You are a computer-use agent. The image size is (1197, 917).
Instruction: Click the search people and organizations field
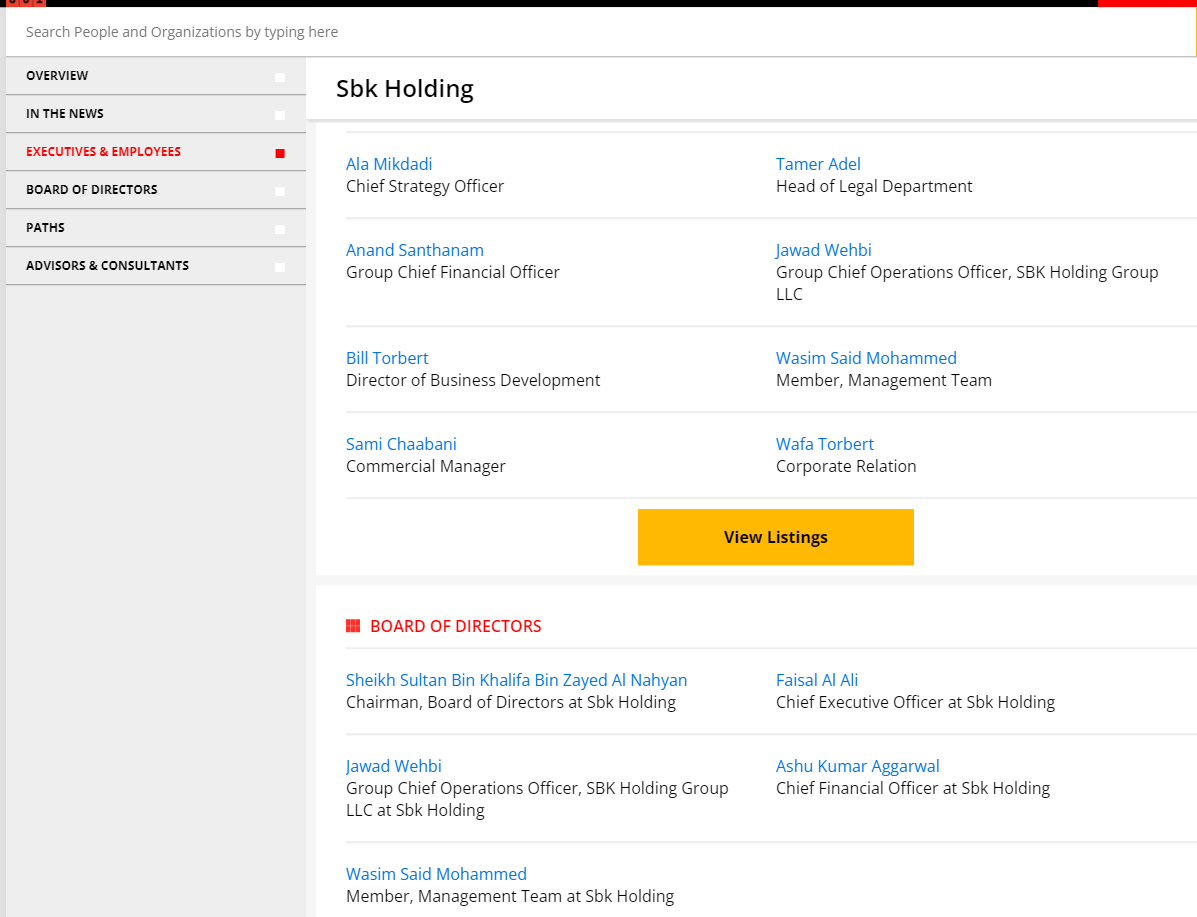click(x=600, y=32)
